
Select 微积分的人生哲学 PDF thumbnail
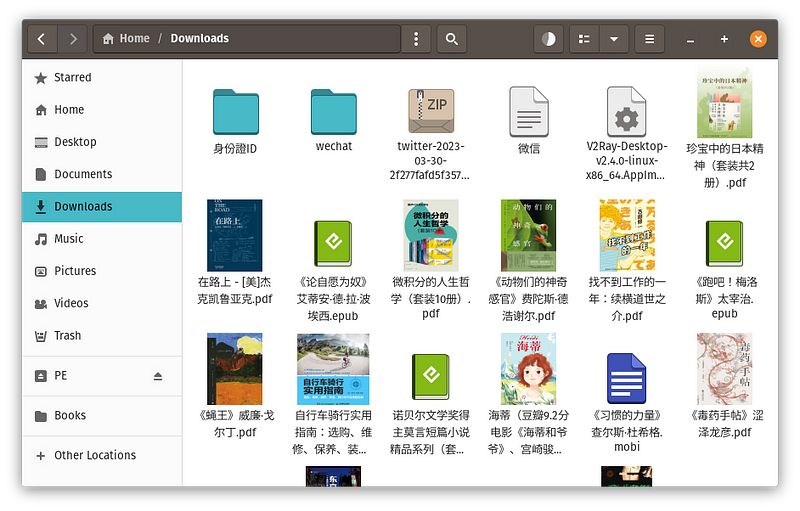pyautogui.click(x=431, y=235)
